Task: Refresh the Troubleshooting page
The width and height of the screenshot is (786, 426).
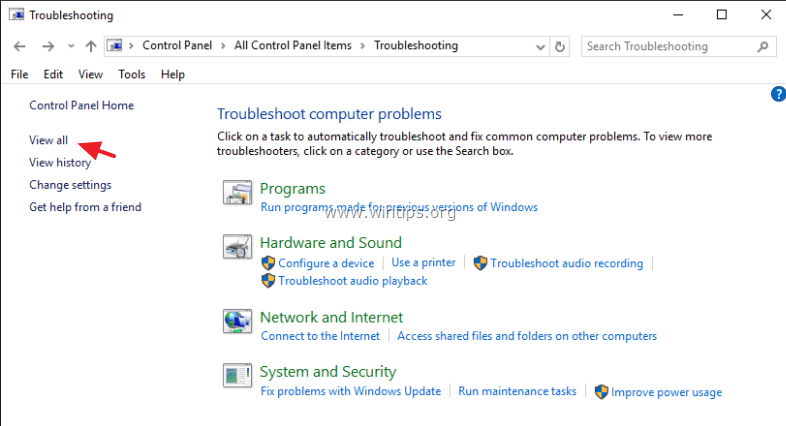Action: point(559,47)
